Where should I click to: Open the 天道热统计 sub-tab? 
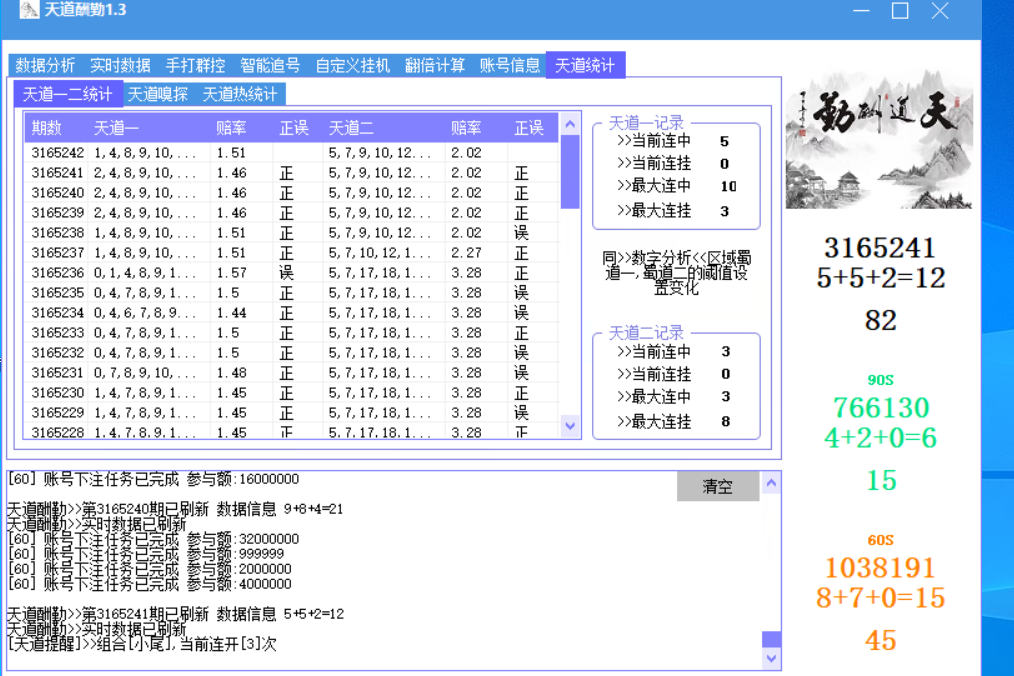(240, 94)
